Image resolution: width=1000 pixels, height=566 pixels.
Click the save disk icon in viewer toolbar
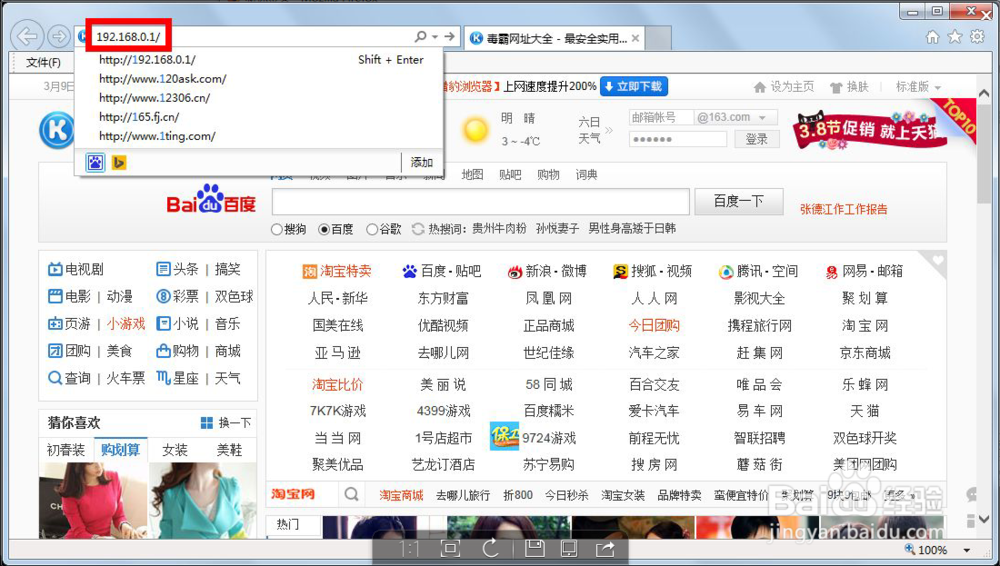click(x=534, y=549)
